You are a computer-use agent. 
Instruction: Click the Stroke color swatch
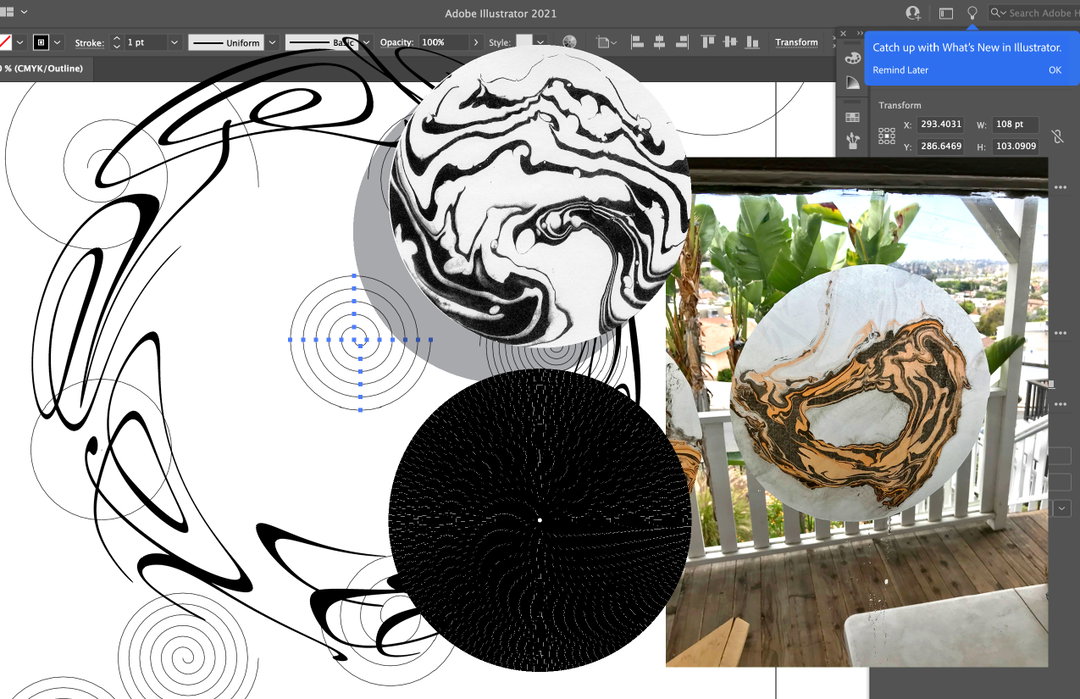[x=41, y=42]
